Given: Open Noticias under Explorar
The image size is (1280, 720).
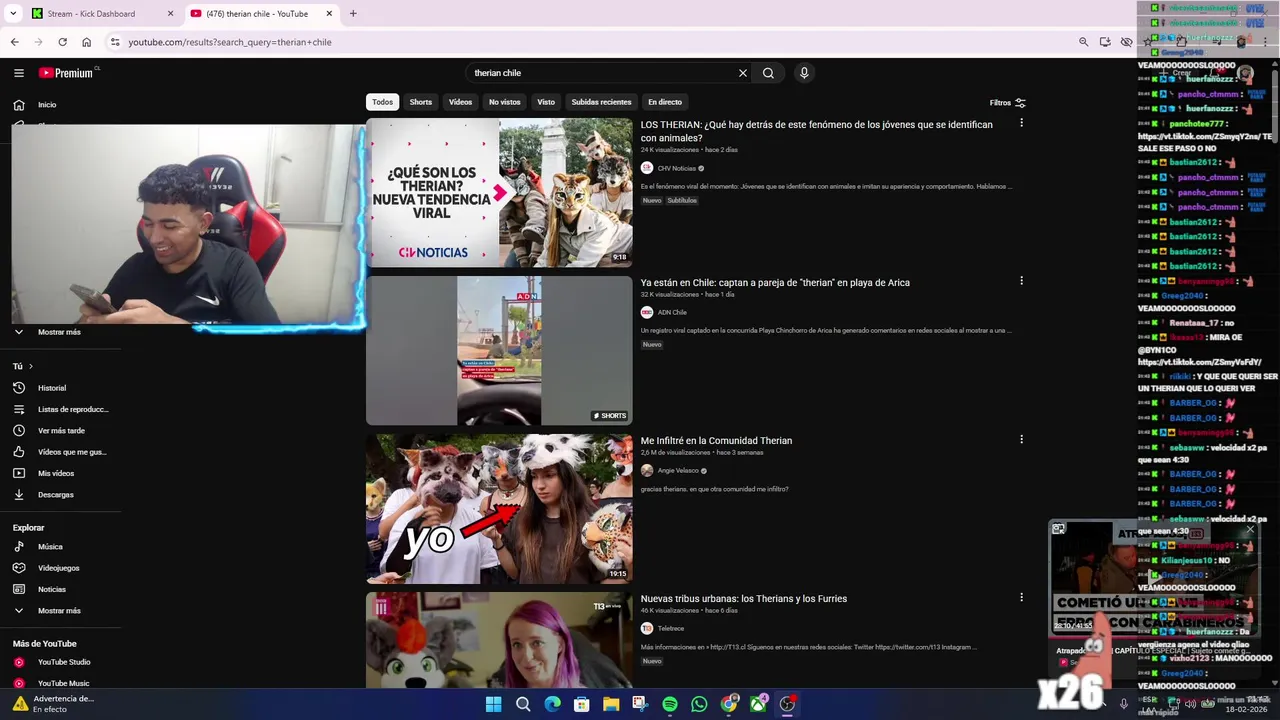Looking at the screenshot, I should [52, 590].
